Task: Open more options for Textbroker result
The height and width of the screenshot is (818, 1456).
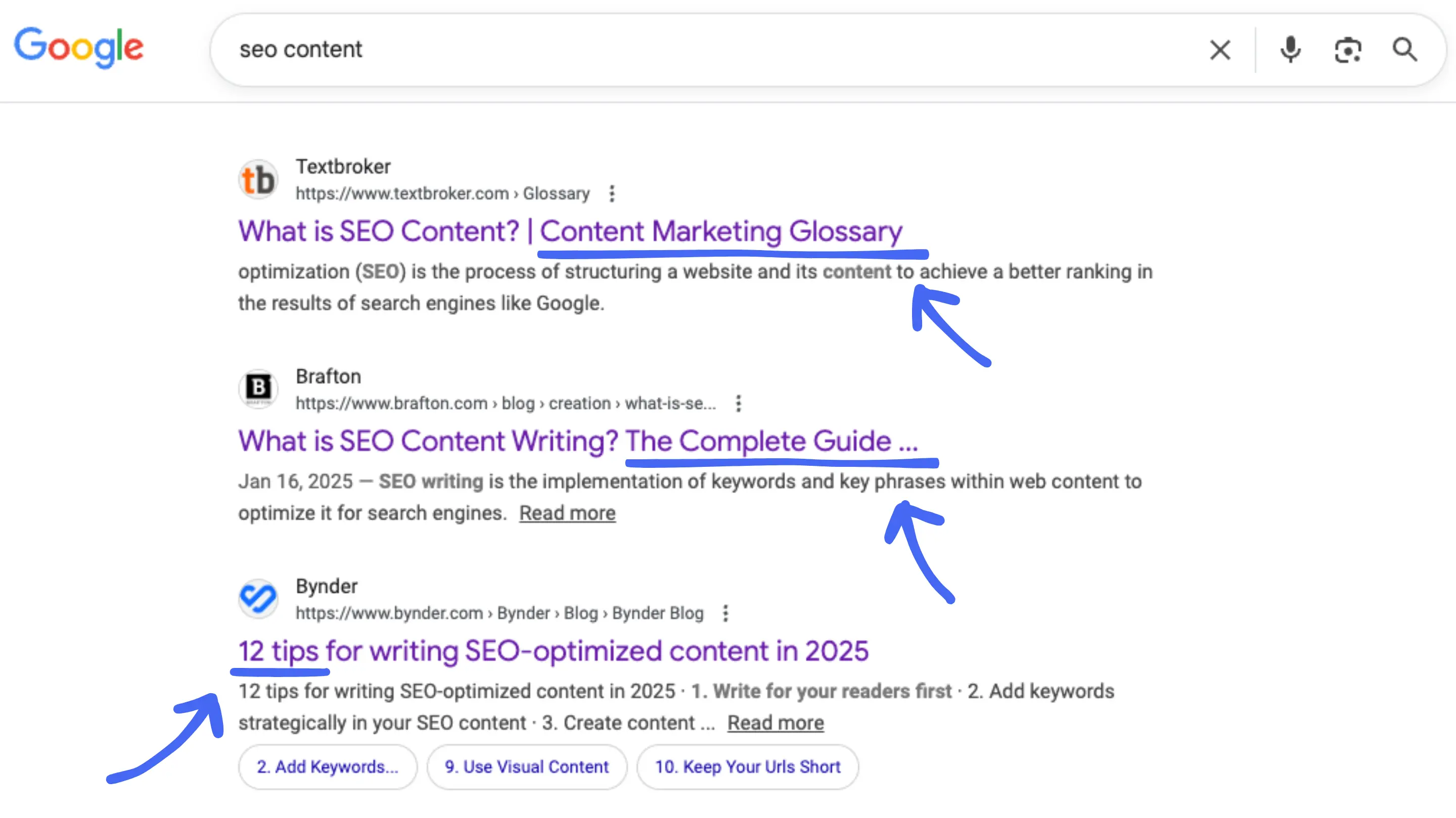Action: (x=612, y=194)
